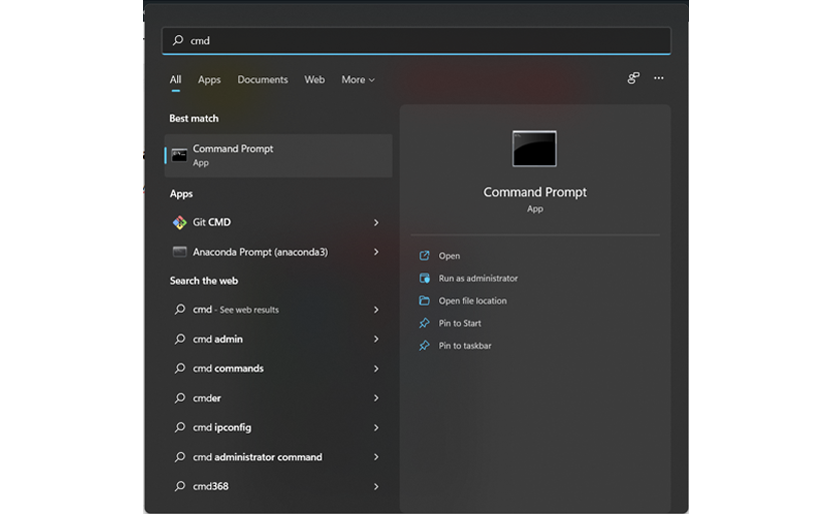This screenshot has width=832, height=514.
Task: Click search icon beside 'cmd368'
Action: pyautogui.click(x=180, y=486)
